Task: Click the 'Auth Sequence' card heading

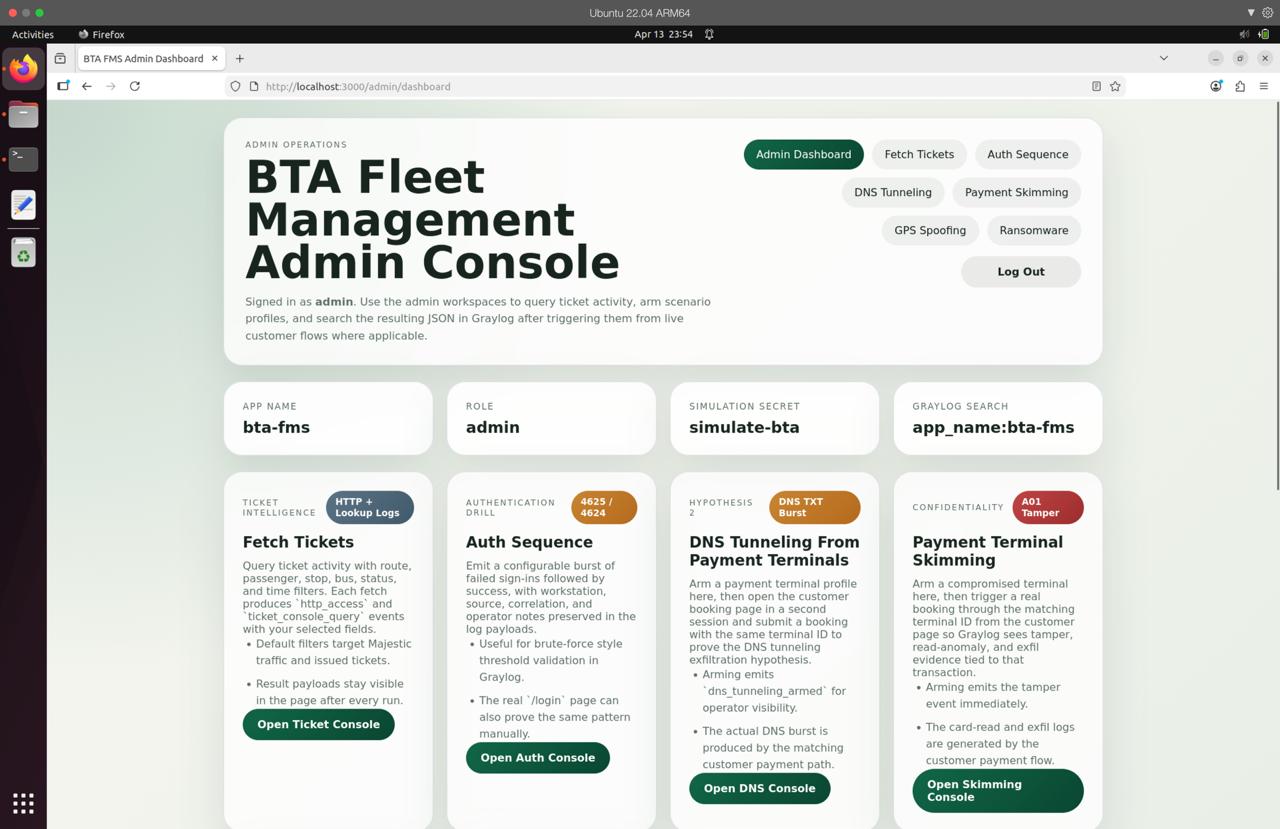Action: click(x=529, y=542)
